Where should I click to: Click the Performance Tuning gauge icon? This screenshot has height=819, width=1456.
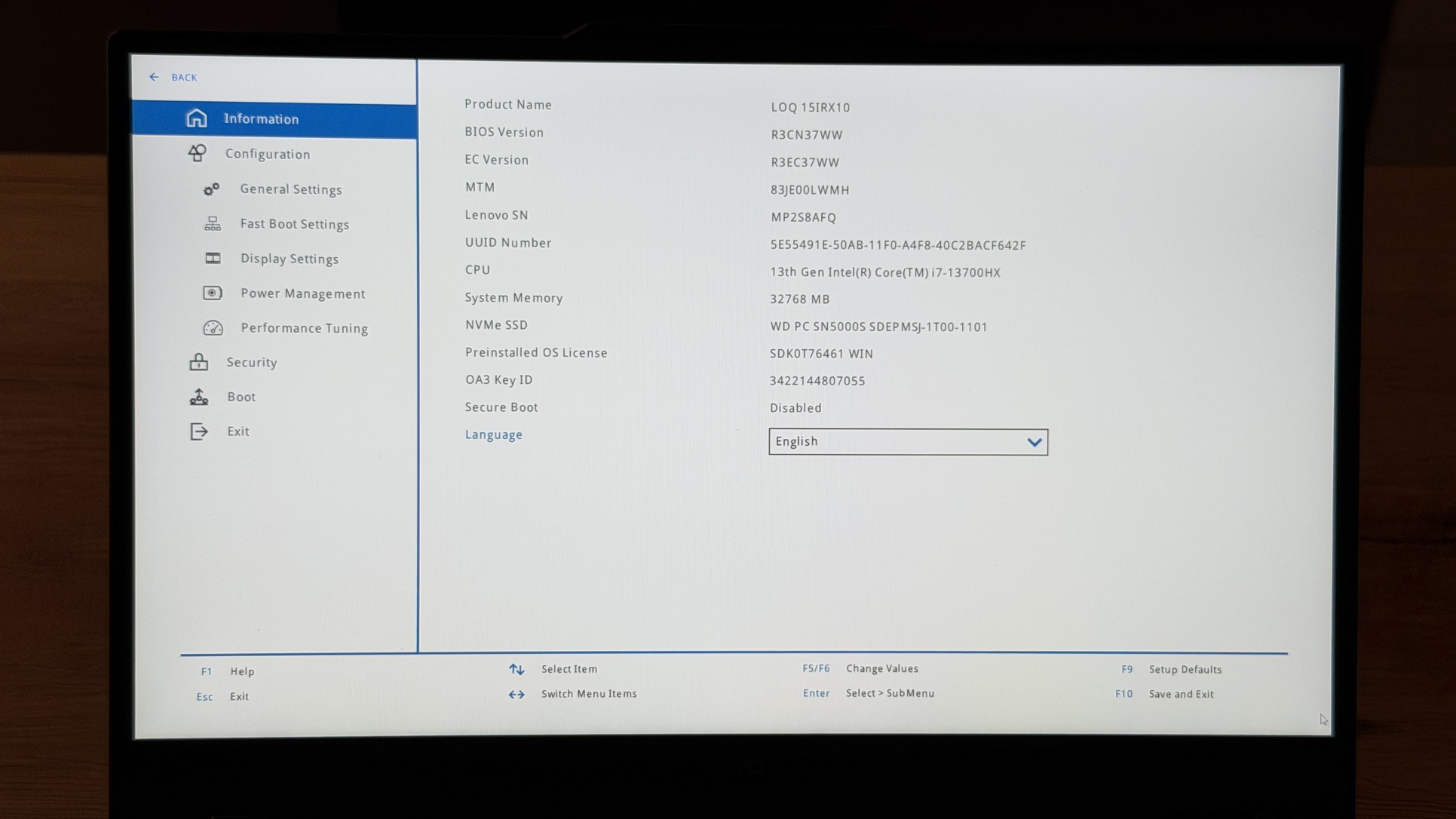(213, 327)
